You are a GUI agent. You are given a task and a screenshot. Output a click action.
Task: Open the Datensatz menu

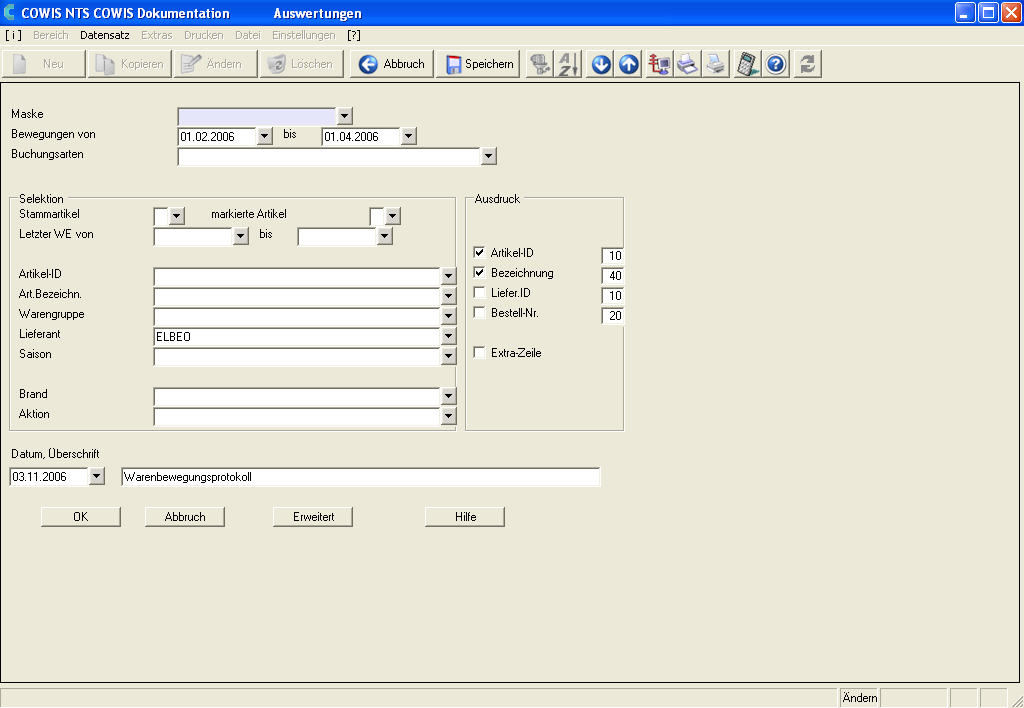click(x=105, y=35)
